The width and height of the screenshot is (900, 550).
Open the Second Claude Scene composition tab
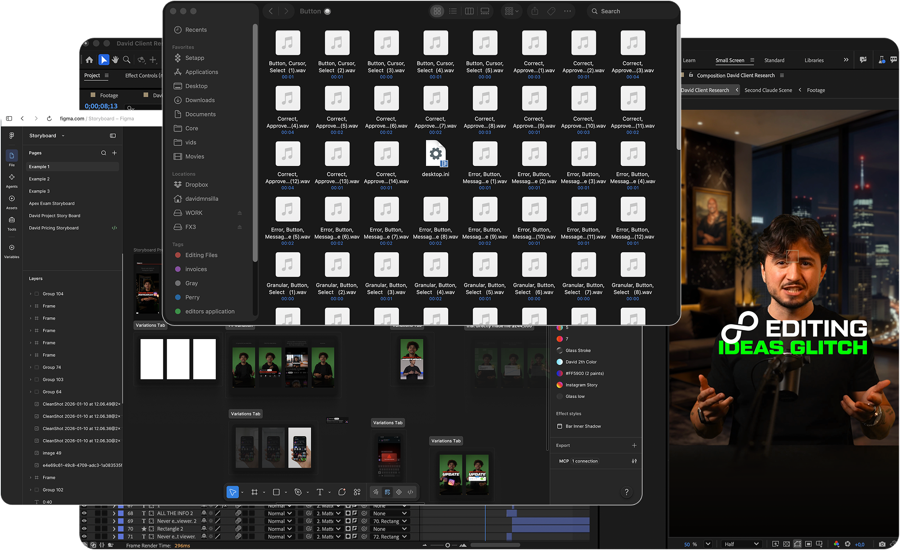coord(768,90)
